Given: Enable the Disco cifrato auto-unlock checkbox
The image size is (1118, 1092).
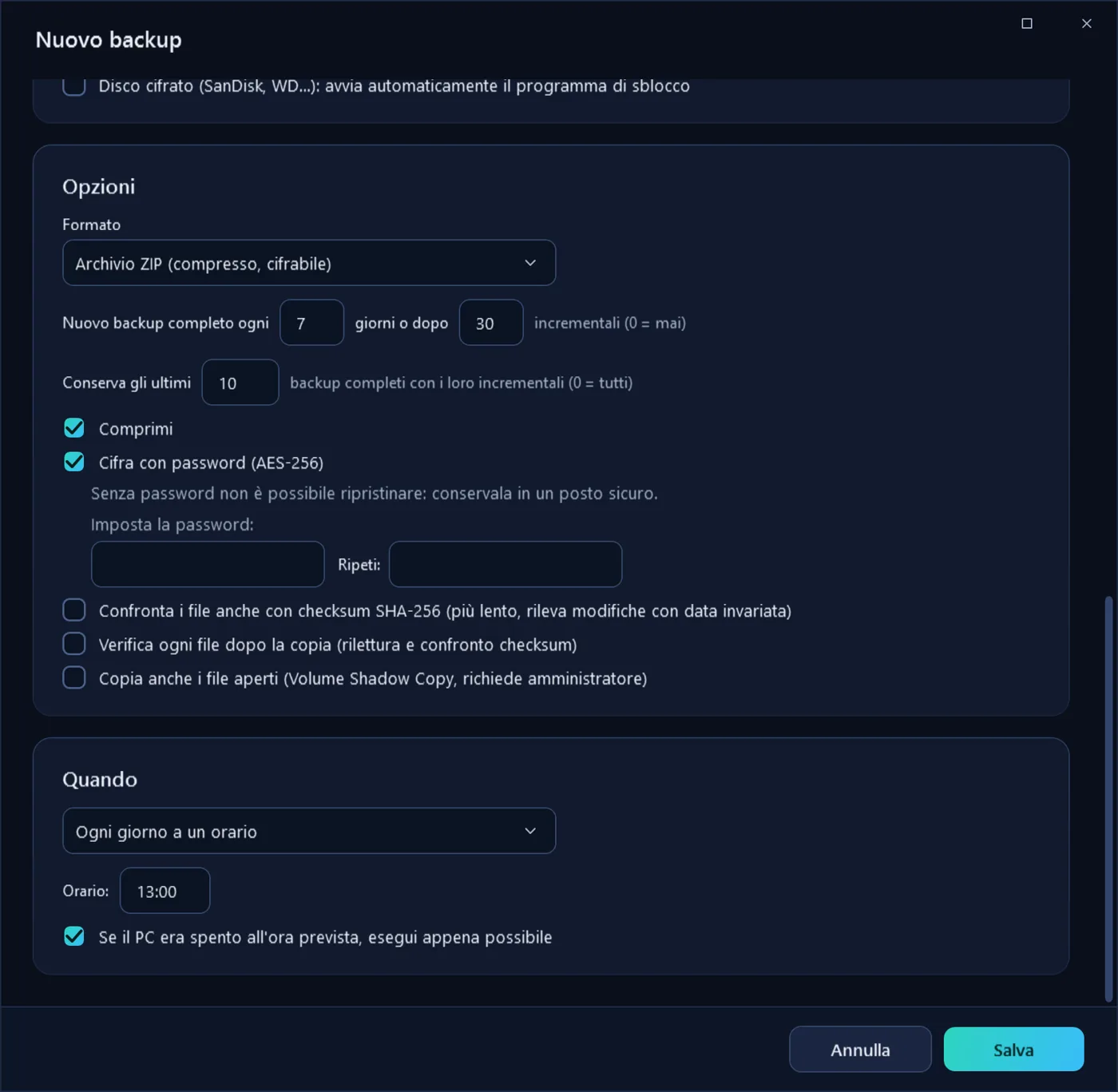Looking at the screenshot, I should pyautogui.click(x=74, y=85).
